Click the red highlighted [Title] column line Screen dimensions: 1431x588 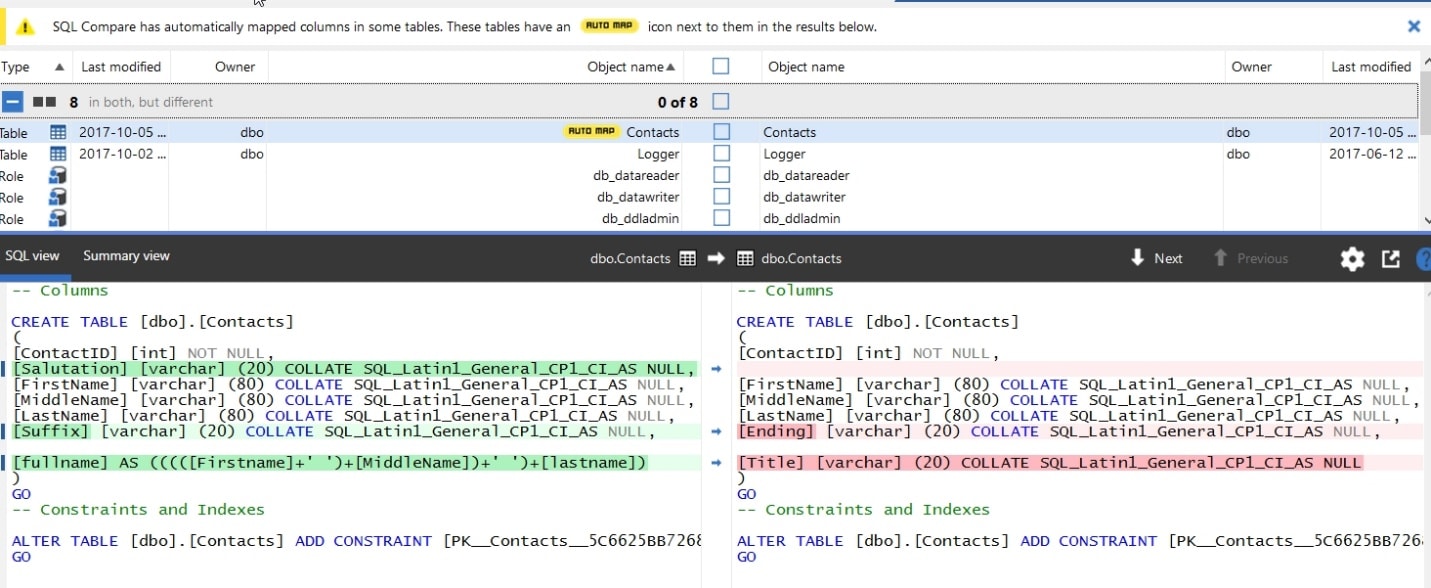click(1049, 463)
